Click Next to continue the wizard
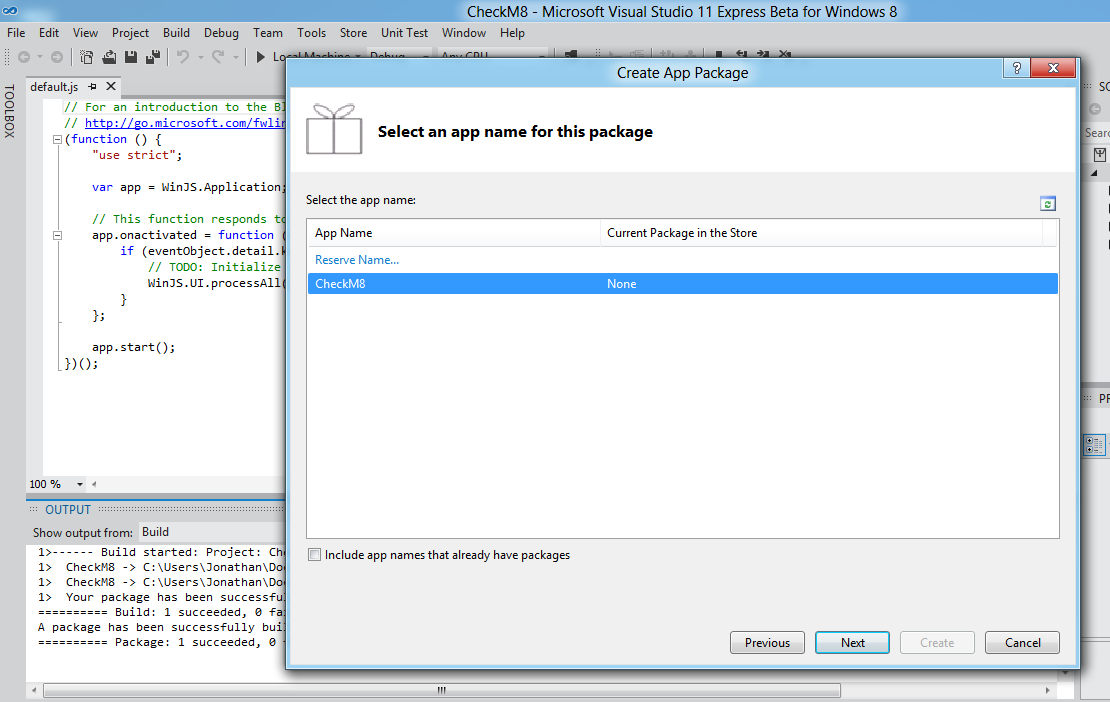Screen dimensions: 1110x702 point(852,643)
